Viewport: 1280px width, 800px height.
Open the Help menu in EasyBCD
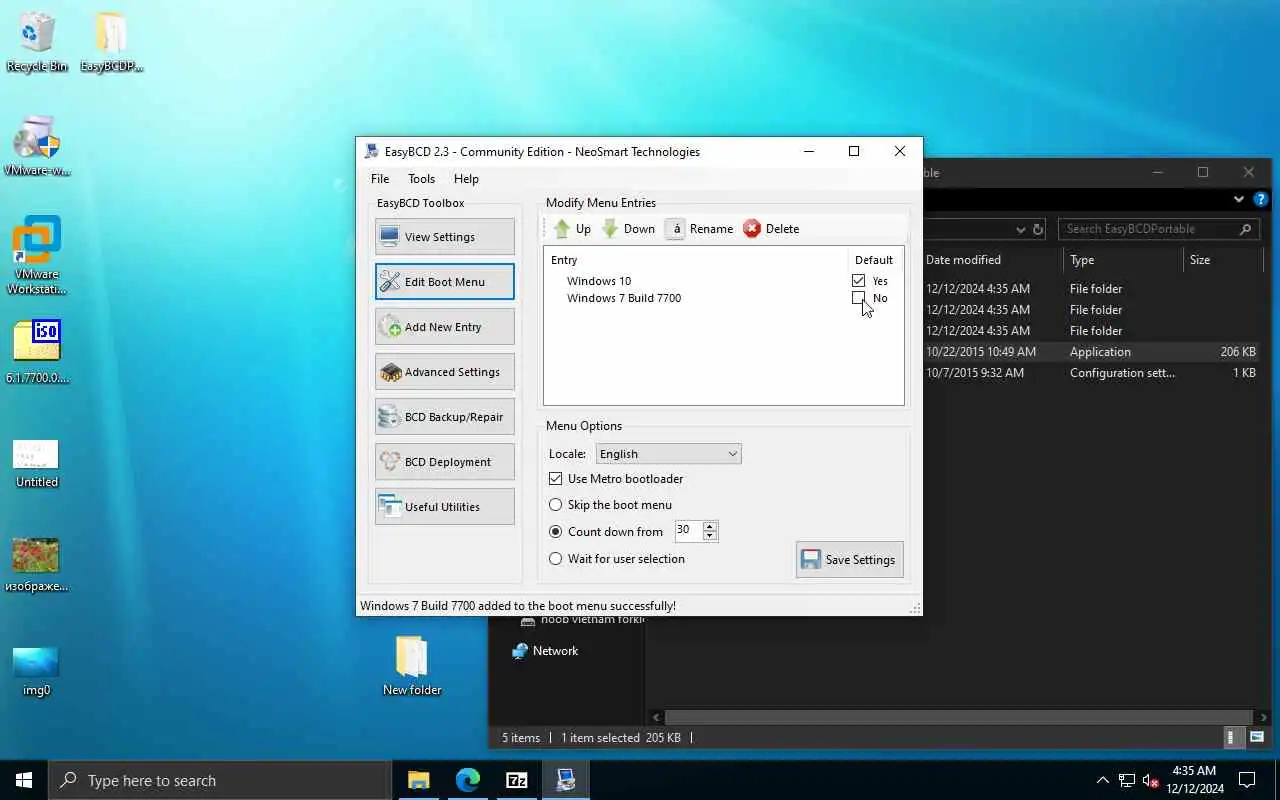(x=466, y=179)
